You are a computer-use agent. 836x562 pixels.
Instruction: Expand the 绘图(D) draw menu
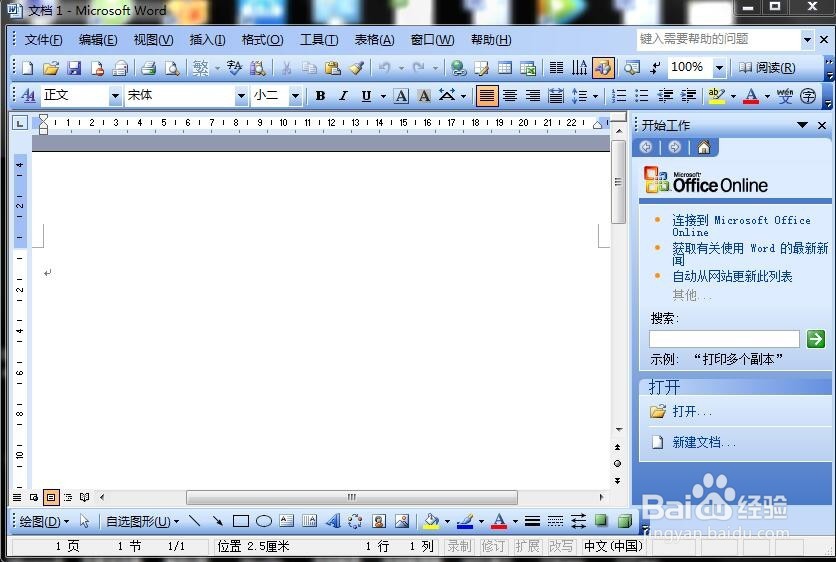(44, 521)
